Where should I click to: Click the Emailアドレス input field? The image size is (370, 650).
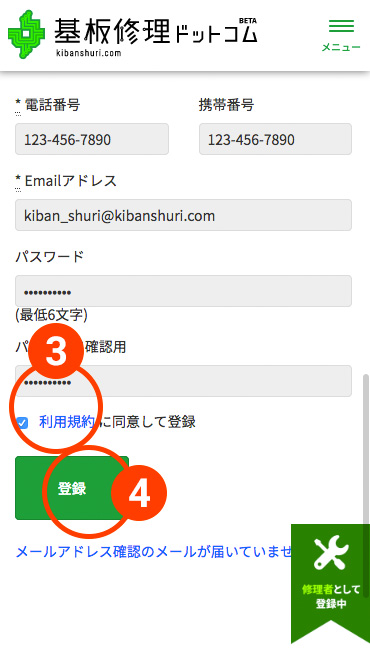coord(184,215)
